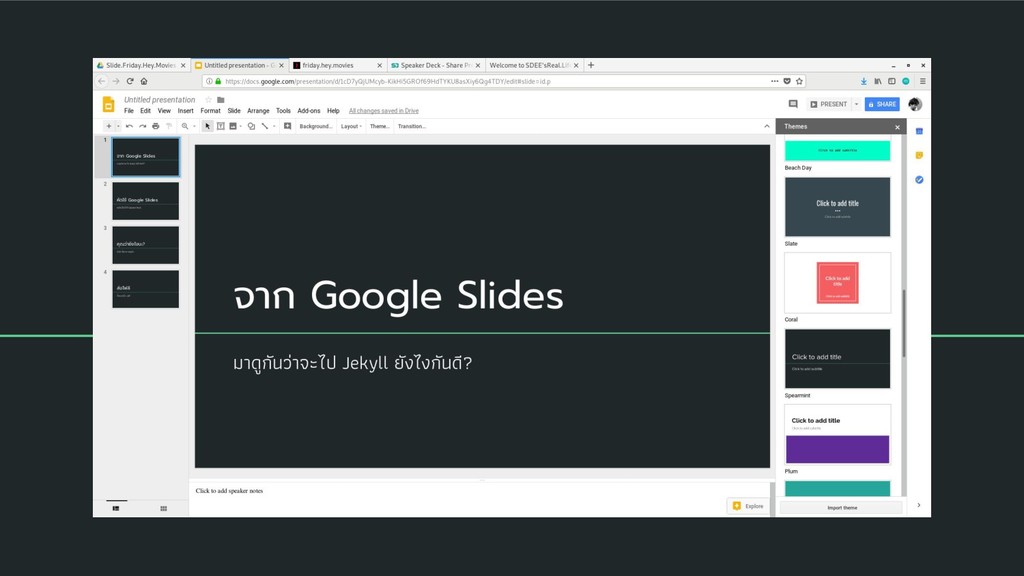Screen dimensions: 1024x576
Task: Open the File menu
Action: point(129,111)
